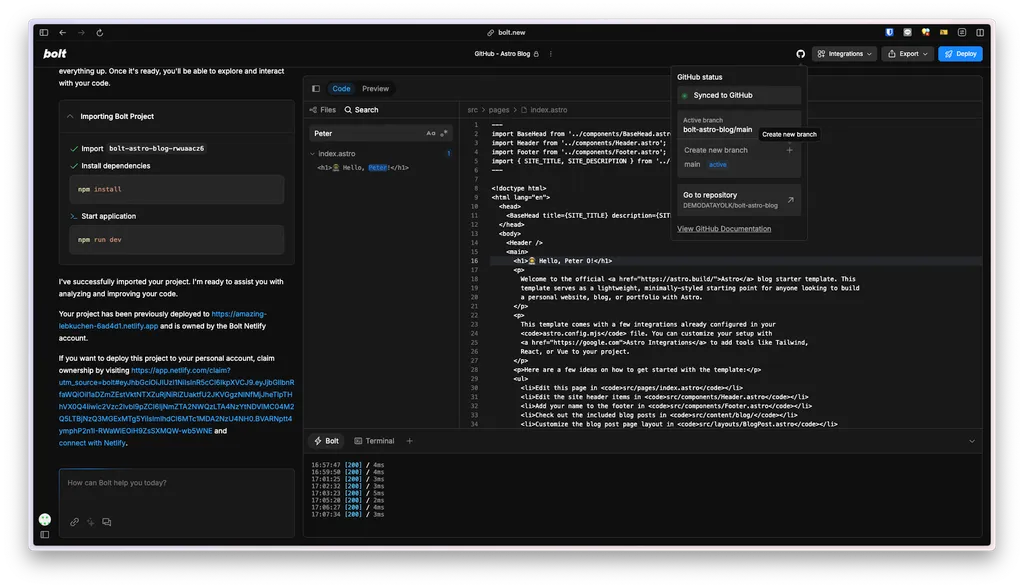This screenshot has width=1024, height=588.
Task: Open the grey chat bubble extension icon
Action: click(907, 32)
